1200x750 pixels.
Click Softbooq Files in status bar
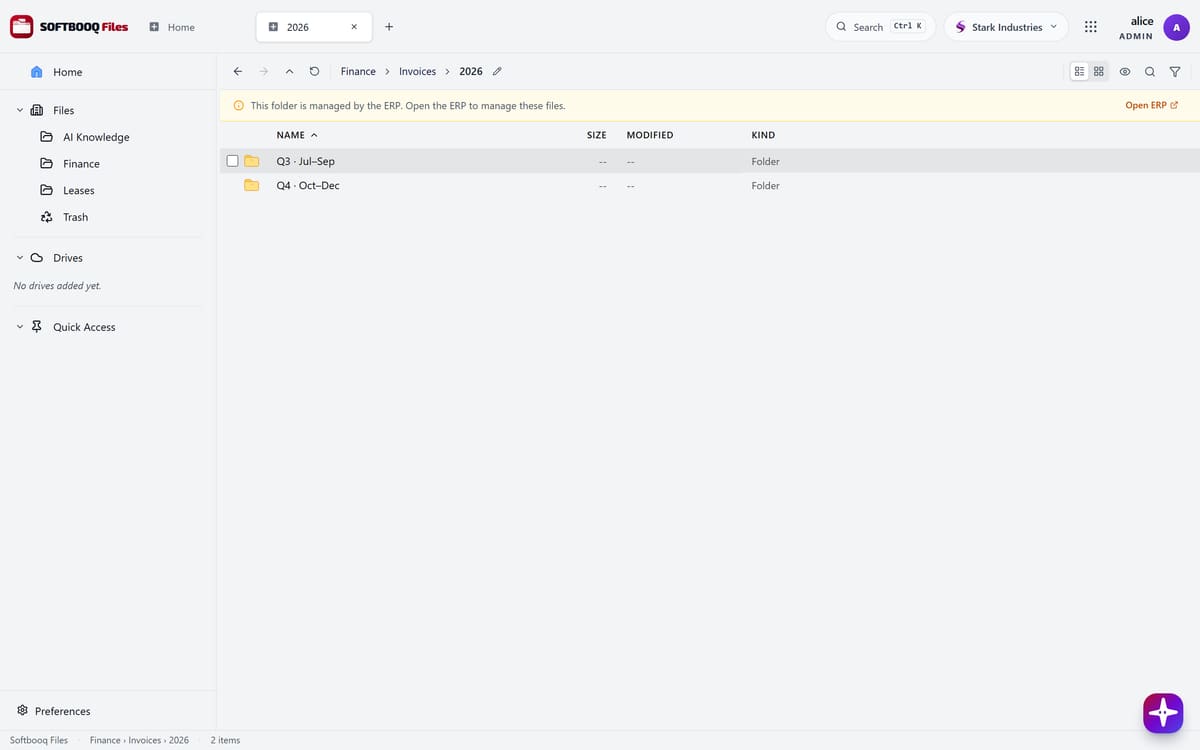pos(39,740)
